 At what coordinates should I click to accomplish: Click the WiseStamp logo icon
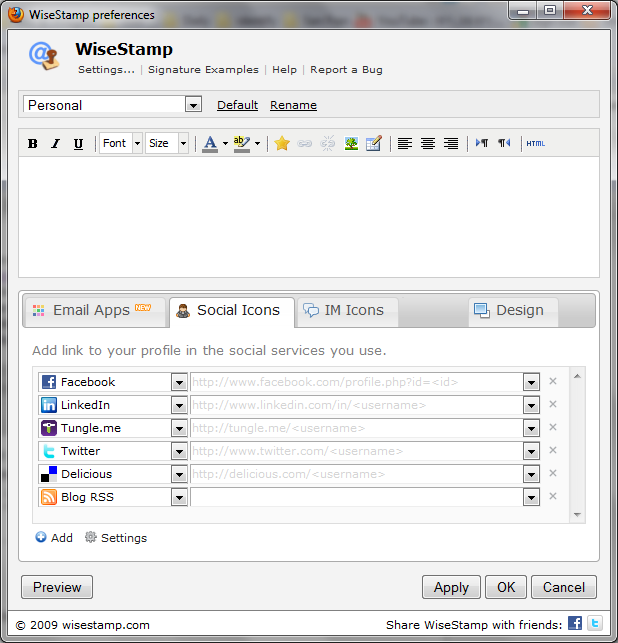pos(44,55)
